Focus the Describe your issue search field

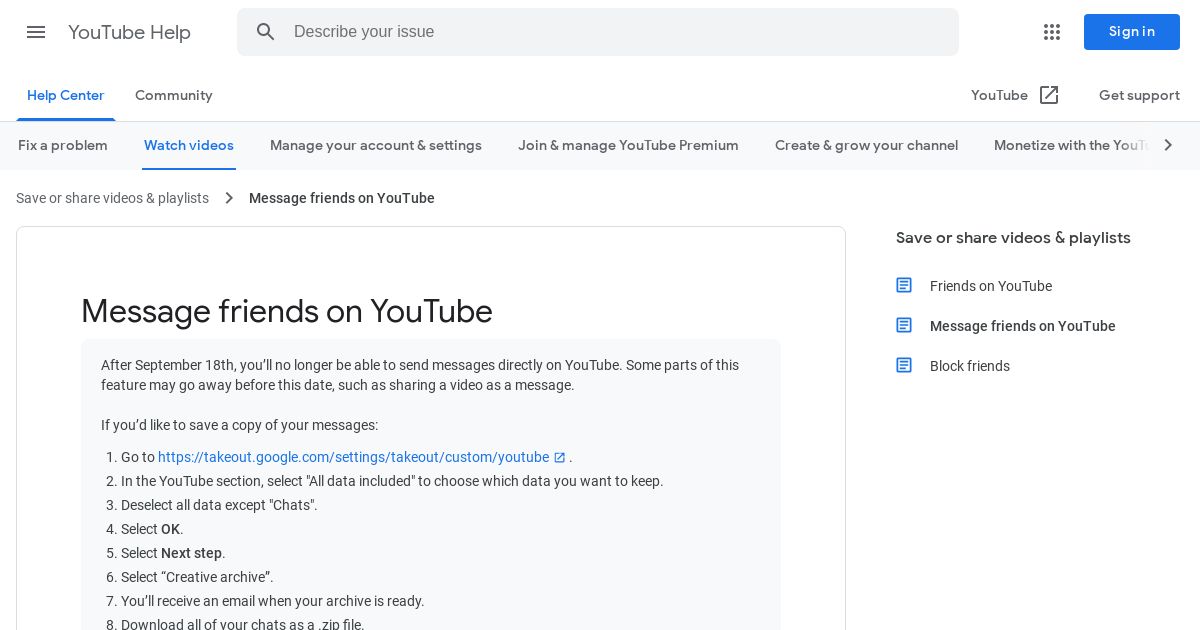(x=598, y=32)
